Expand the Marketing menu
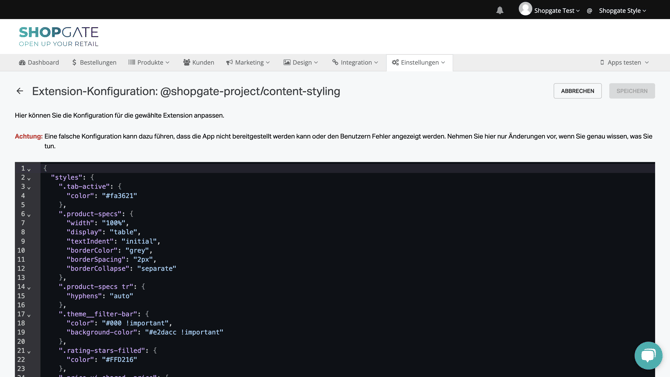The width and height of the screenshot is (670, 377). coord(248,62)
